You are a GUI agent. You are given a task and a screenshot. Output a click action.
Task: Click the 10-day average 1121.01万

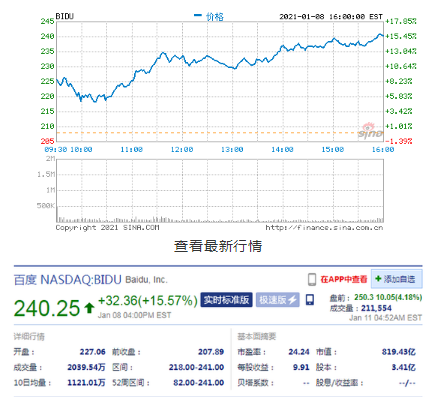pyautogui.click(x=86, y=382)
